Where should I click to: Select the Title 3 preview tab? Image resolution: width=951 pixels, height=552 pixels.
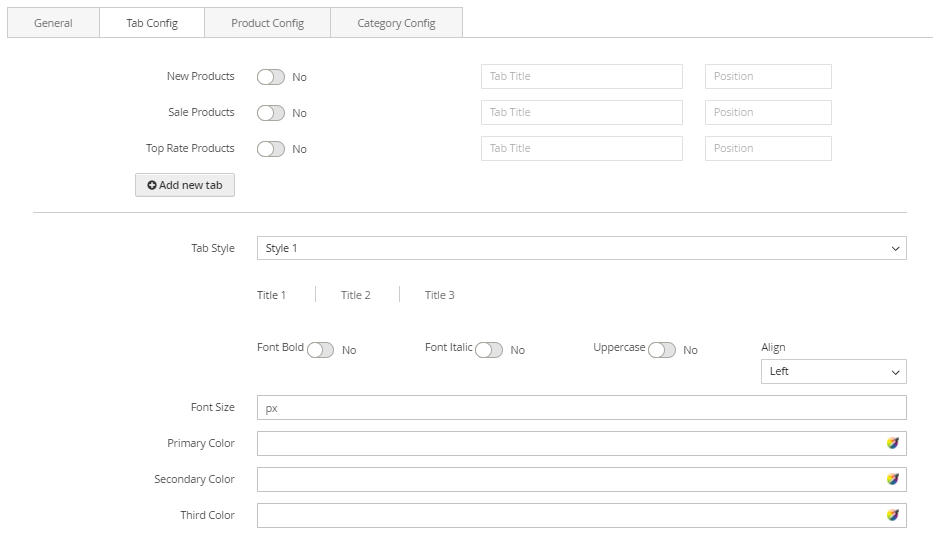pyautogui.click(x=439, y=295)
